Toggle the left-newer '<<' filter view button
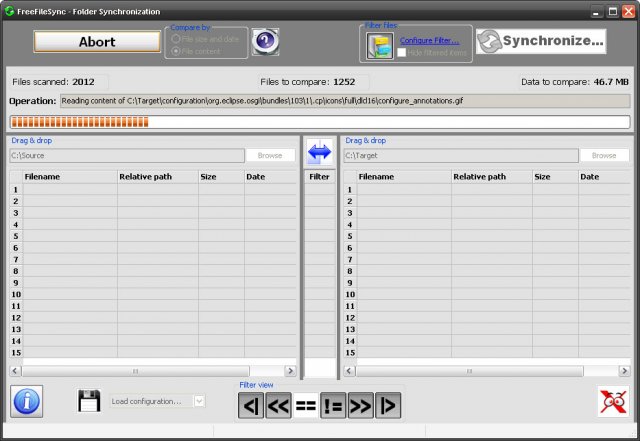Image resolution: width=640 pixels, height=441 pixels. click(x=278, y=406)
